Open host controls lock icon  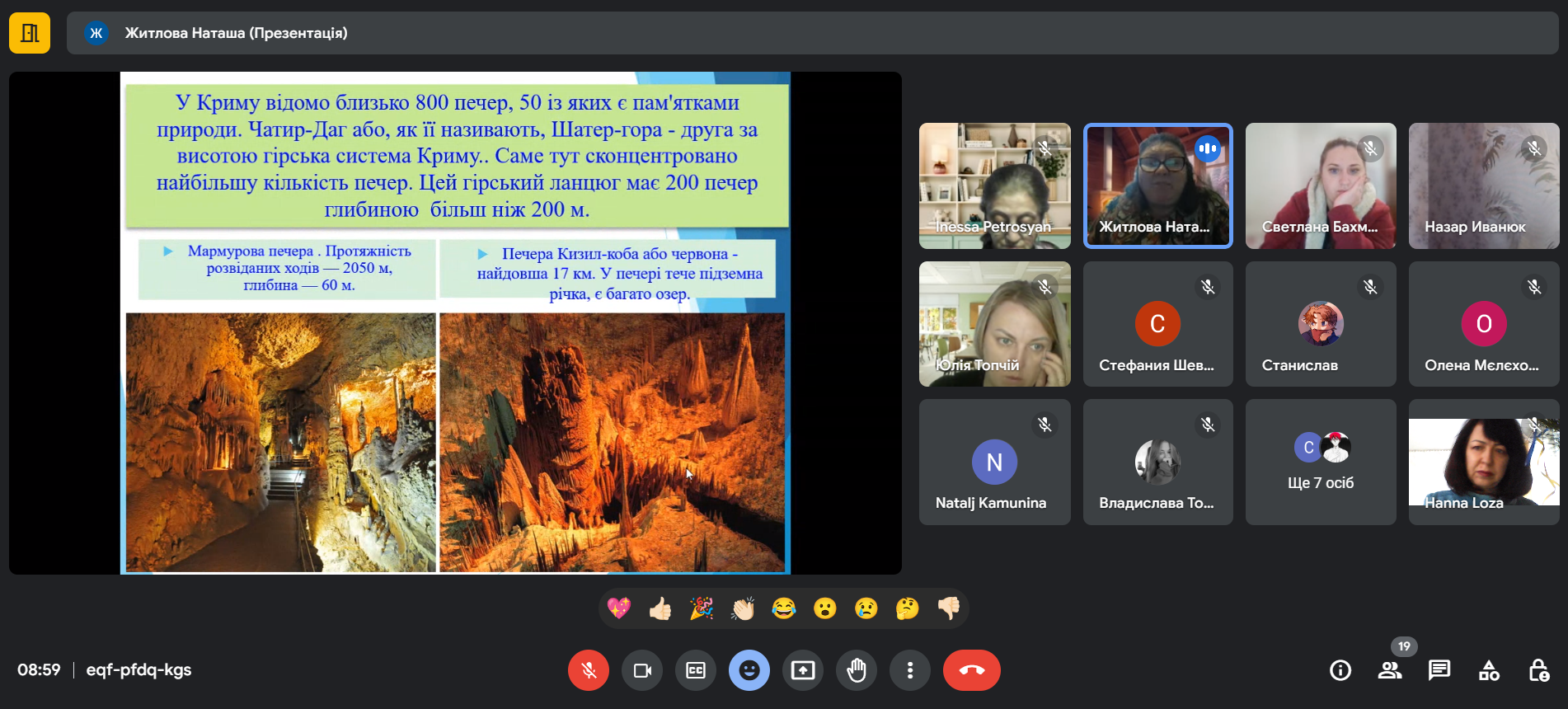(1538, 670)
